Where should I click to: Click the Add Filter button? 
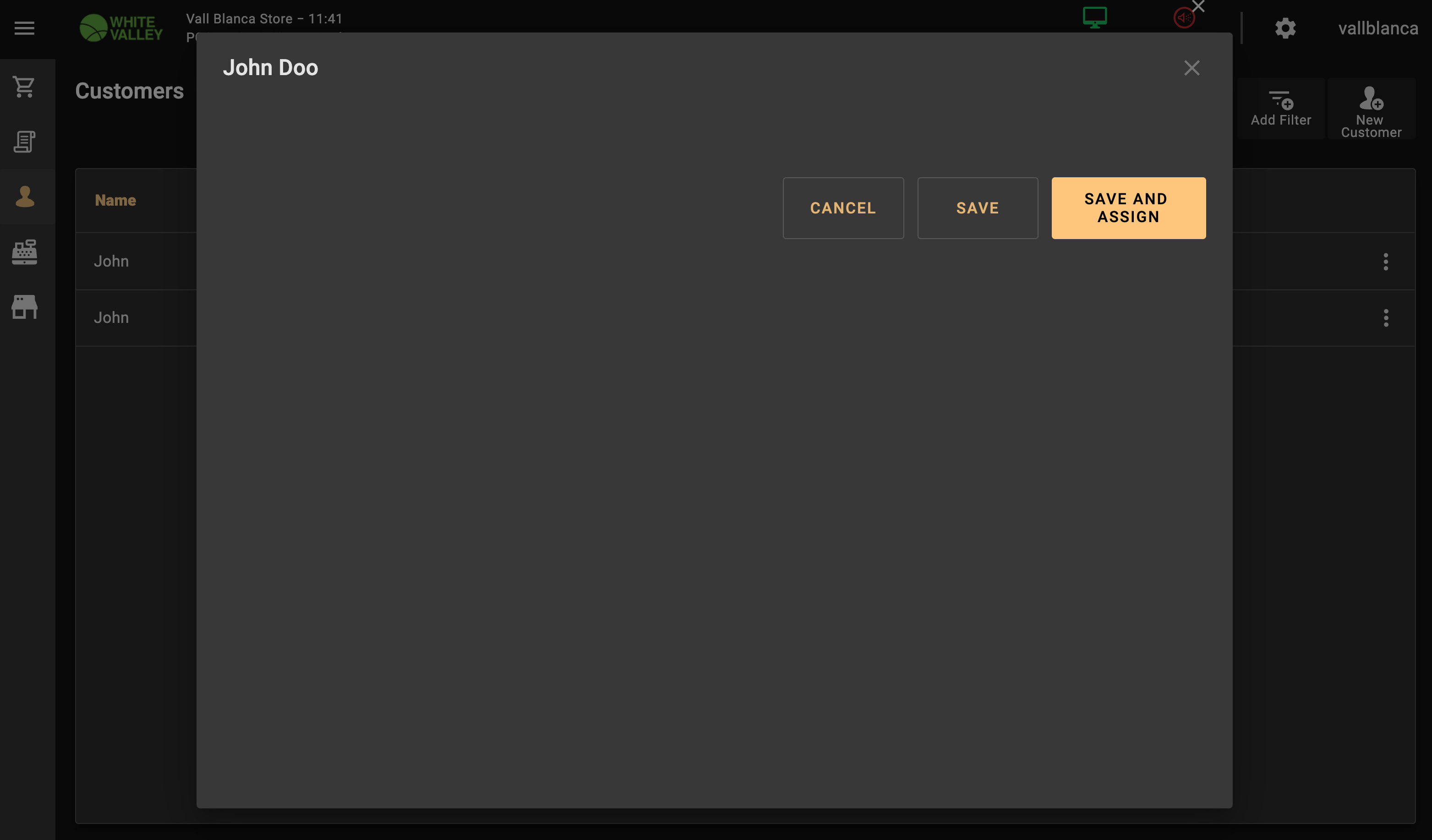tap(1281, 109)
